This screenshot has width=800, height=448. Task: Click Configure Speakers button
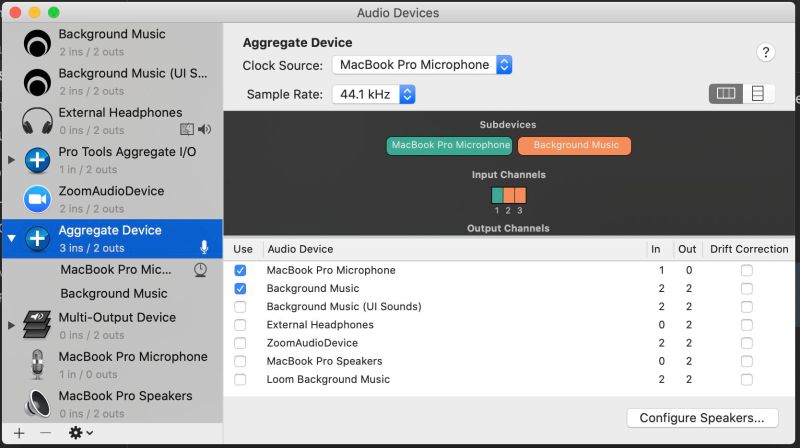(702, 418)
